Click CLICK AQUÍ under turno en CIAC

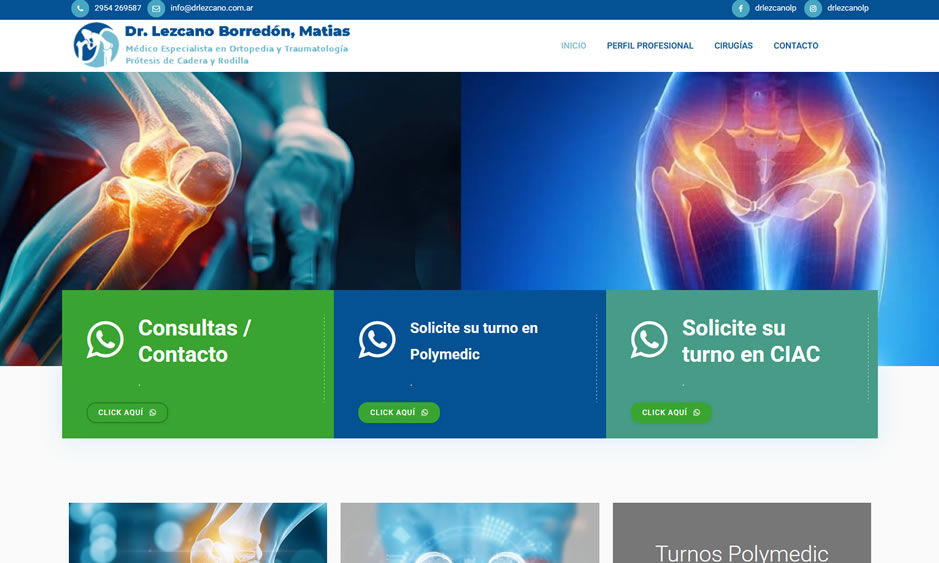click(x=671, y=413)
